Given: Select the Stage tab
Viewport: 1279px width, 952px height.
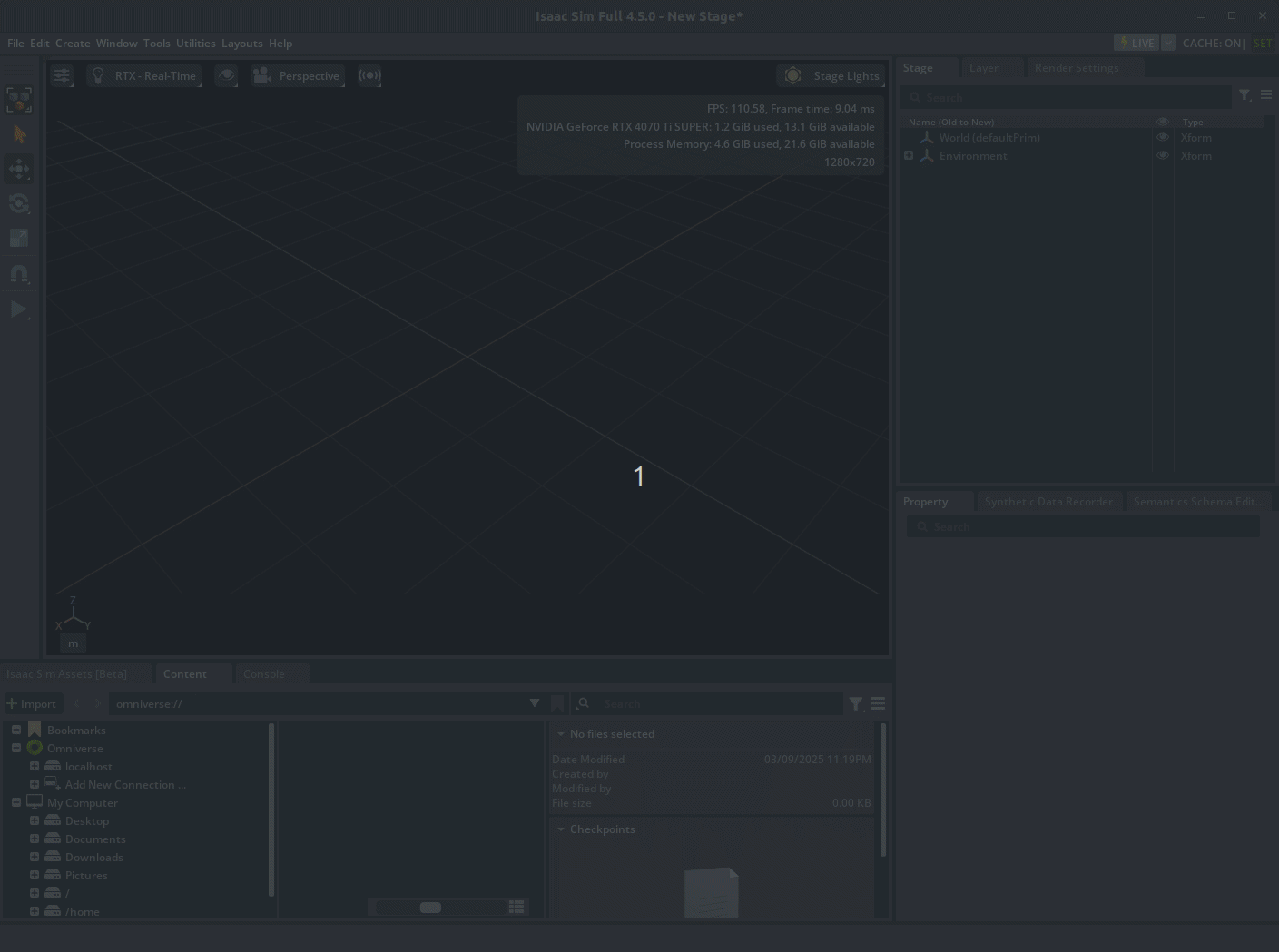Looking at the screenshot, I should coord(918,68).
